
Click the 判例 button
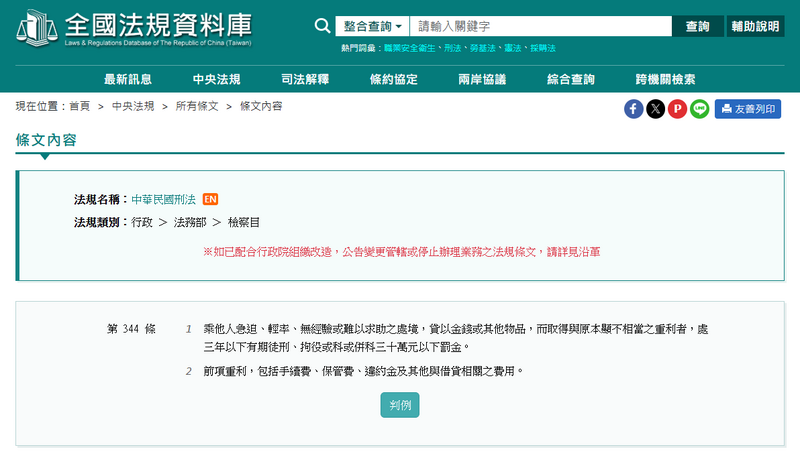[x=400, y=405]
